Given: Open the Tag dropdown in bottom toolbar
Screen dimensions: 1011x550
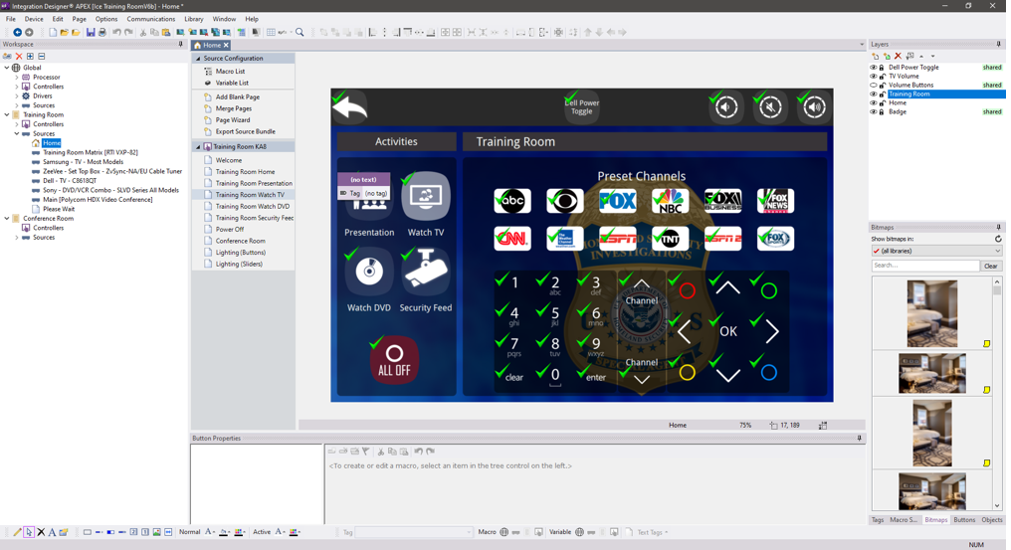Looking at the screenshot, I should pyautogui.click(x=469, y=532).
